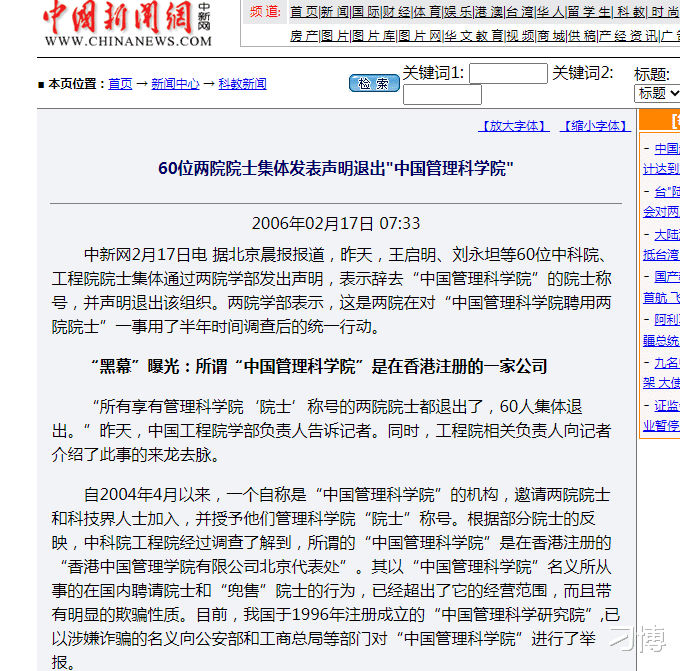This screenshot has width=680, height=671.
Task: Open the 房产 channel link
Action: (x=304, y=36)
